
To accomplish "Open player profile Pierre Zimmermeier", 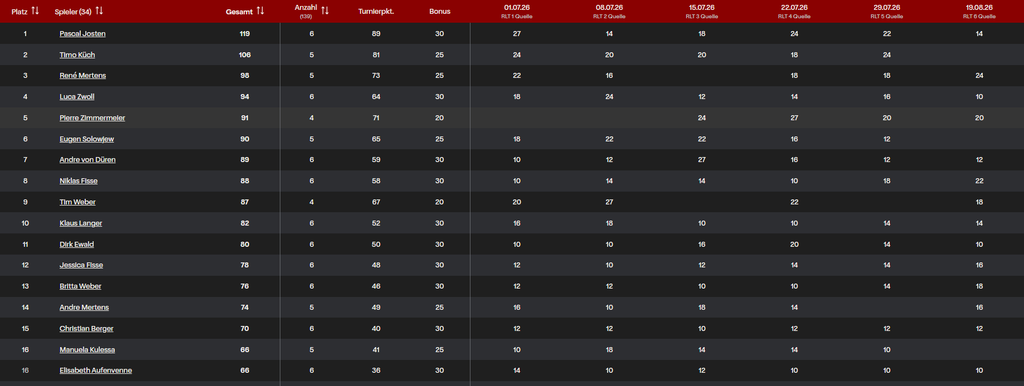I will 92,118.
